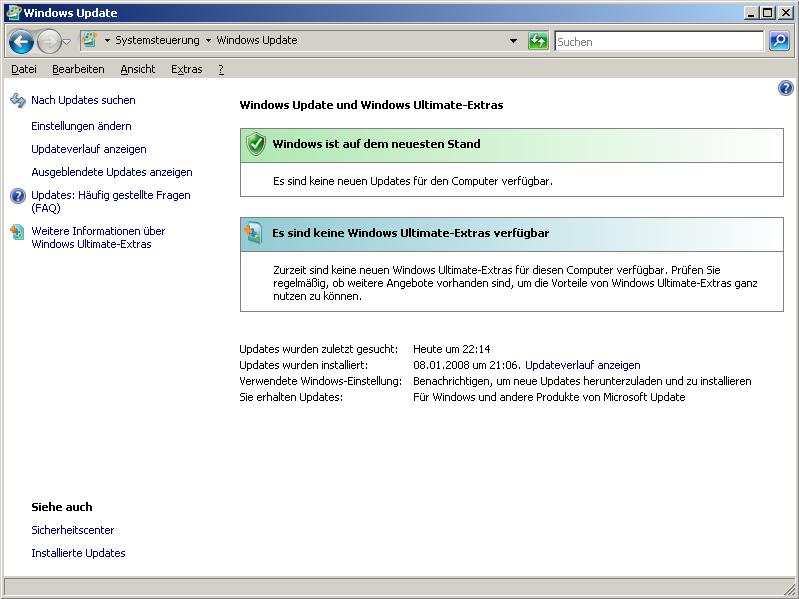Open Updates: Häufig gestellte Fragen (FAQ)
The width and height of the screenshot is (799, 599).
[x=111, y=202]
